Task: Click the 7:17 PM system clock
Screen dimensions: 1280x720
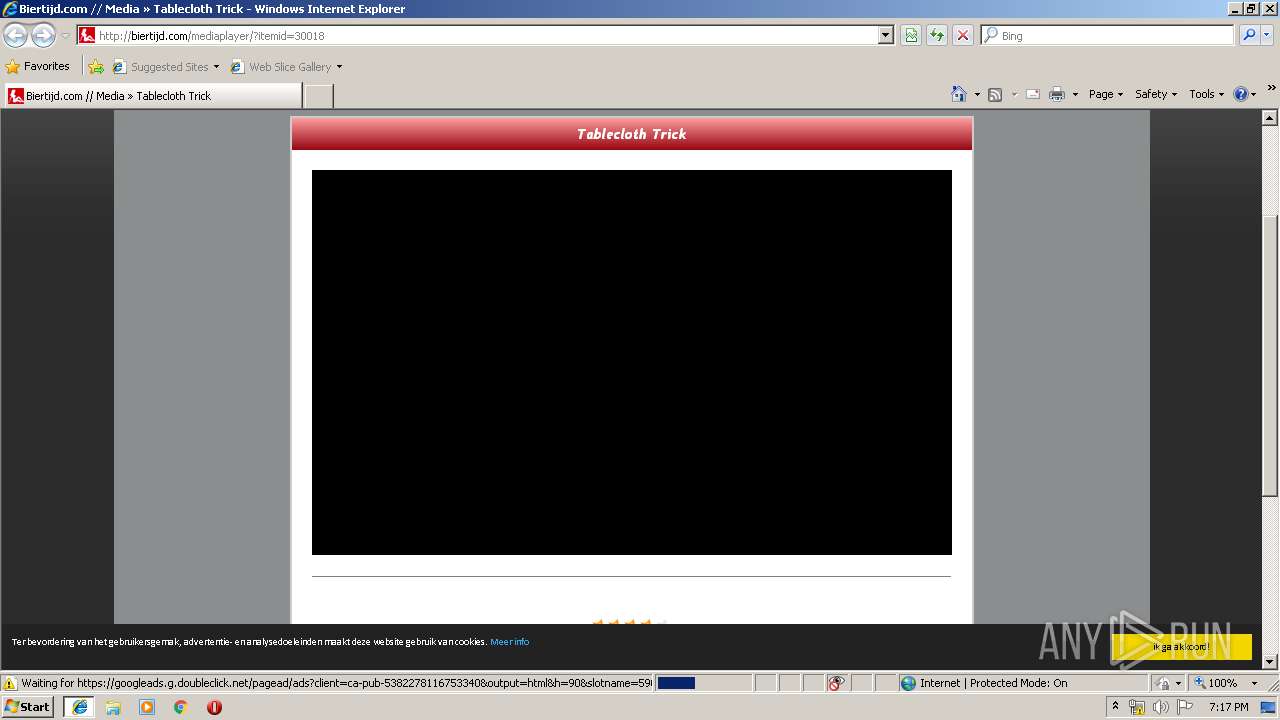Action: click(1228, 707)
